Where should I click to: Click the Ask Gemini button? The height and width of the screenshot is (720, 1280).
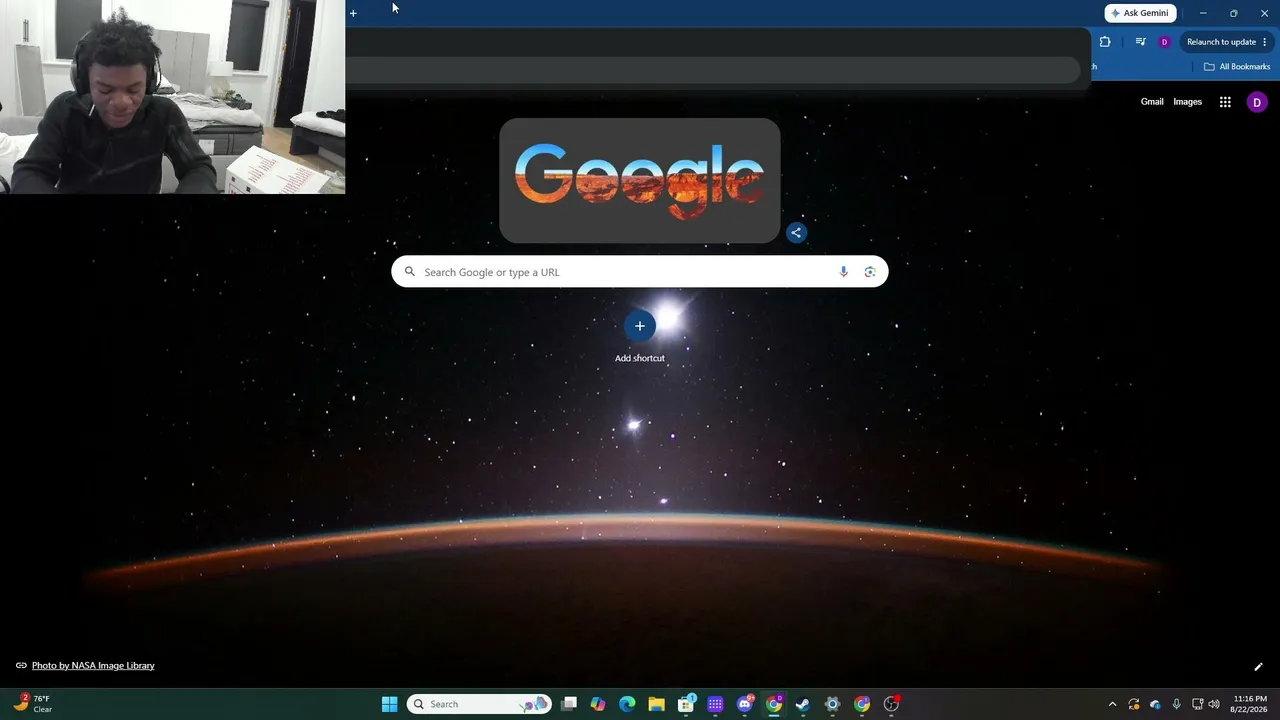click(1140, 13)
